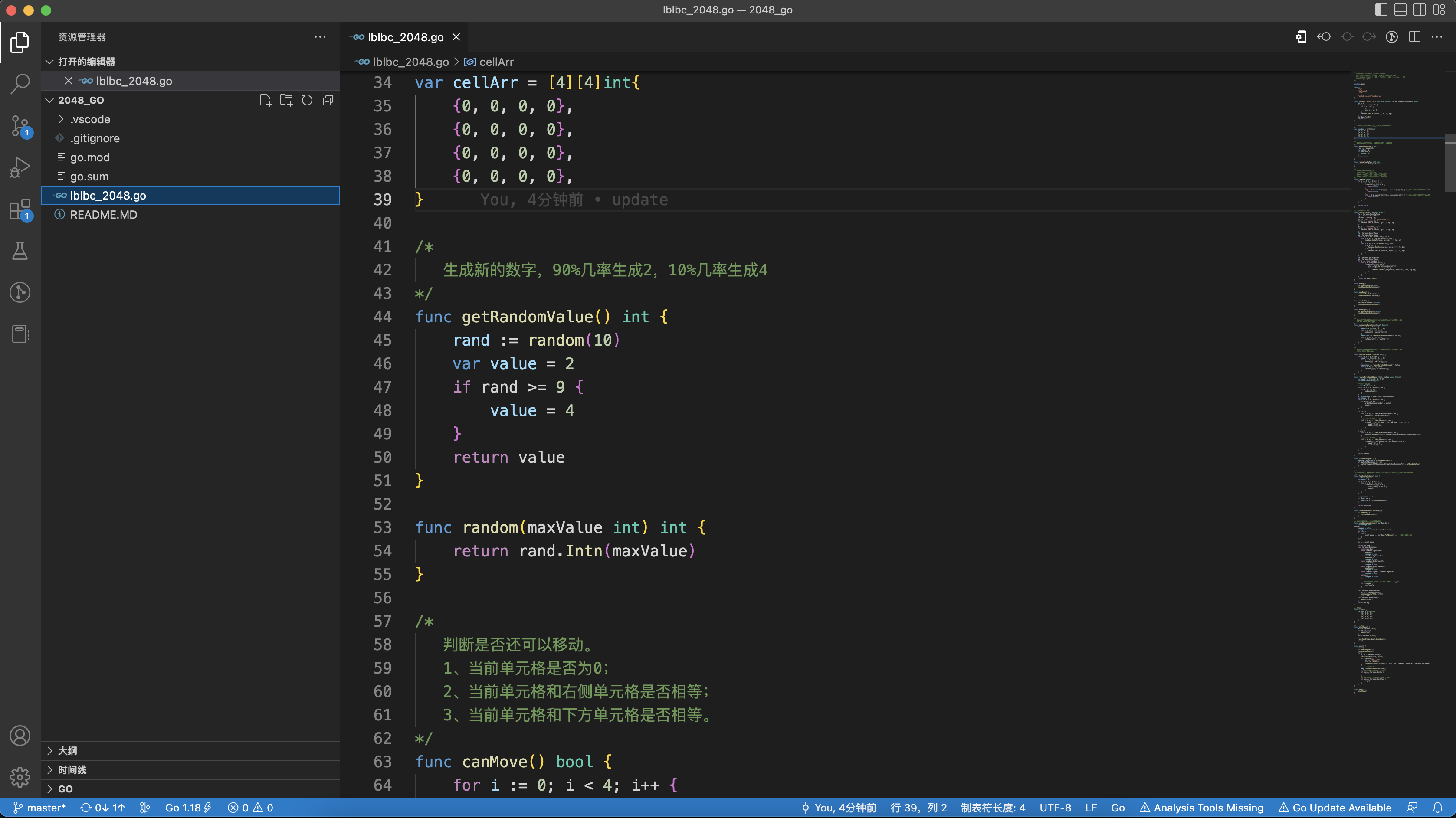Viewport: 1456px width, 818px height.
Task: Open the Source Control view
Action: (x=20, y=125)
